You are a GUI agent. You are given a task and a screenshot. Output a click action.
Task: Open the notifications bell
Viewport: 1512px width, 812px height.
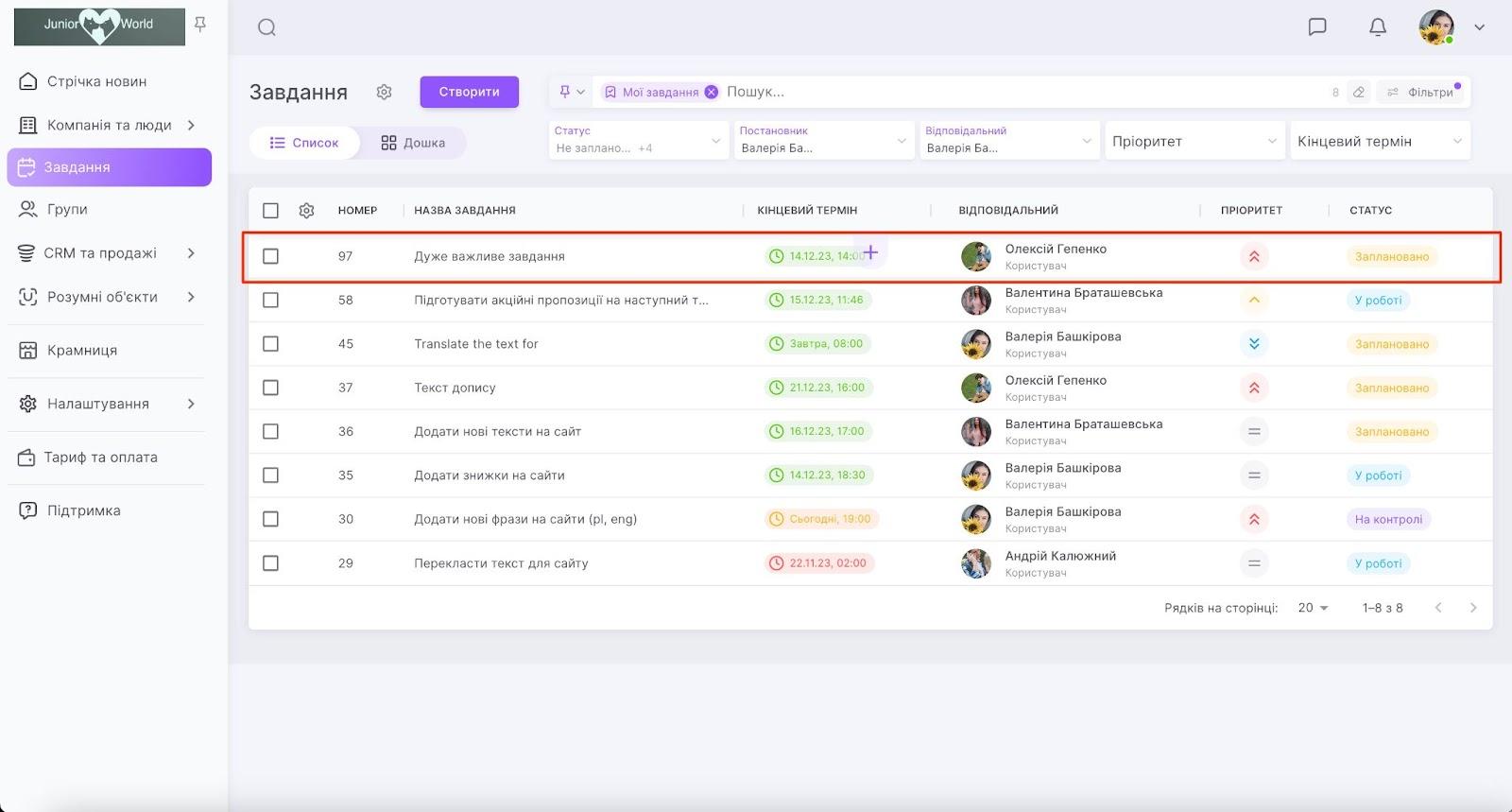(1377, 26)
